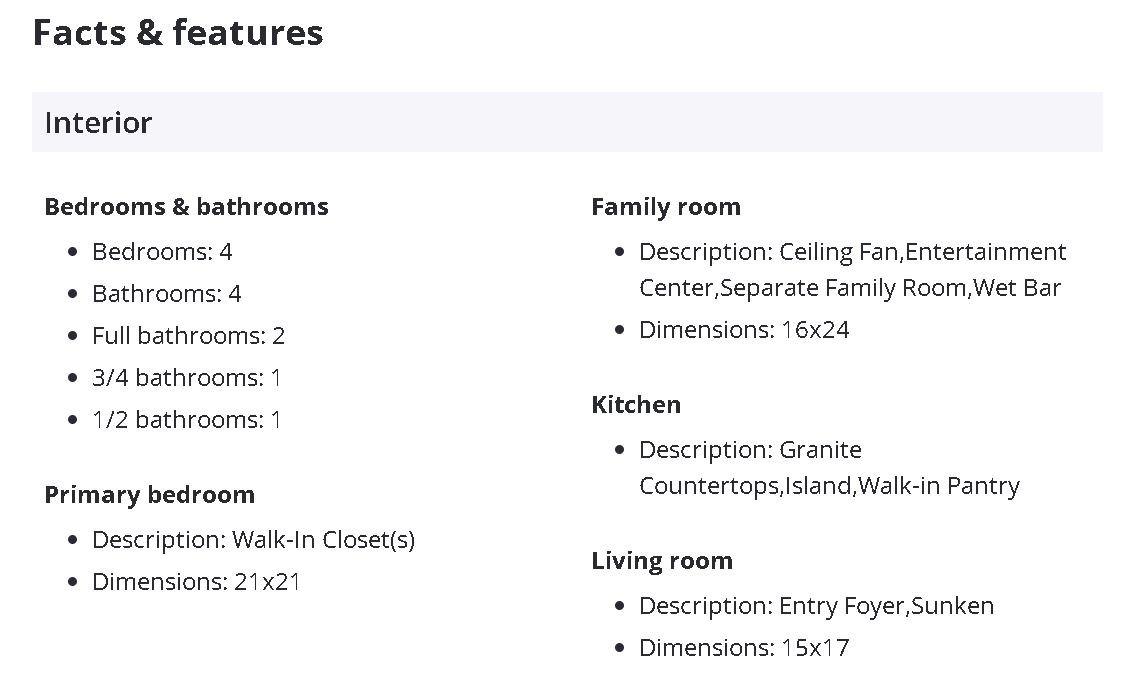Viewport: 1137px width, 681px height.
Task: Click the Ceiling Fan, Entertainment Center description
Action: pyautogui.click(x=852, y=252)
